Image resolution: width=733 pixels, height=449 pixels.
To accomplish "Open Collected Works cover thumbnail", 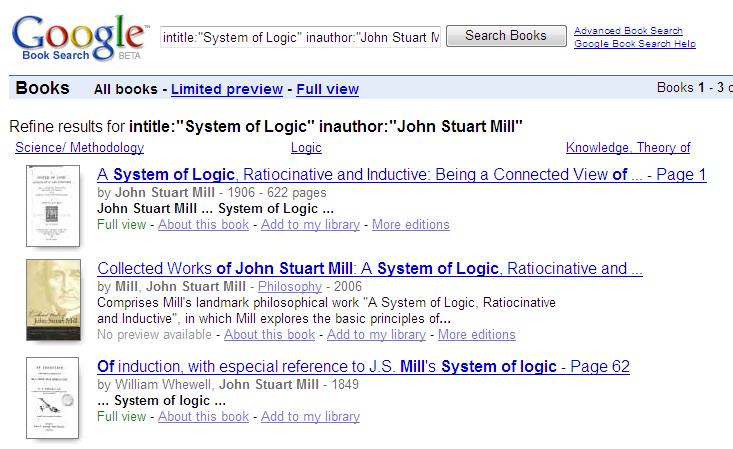I will point(53,300).
